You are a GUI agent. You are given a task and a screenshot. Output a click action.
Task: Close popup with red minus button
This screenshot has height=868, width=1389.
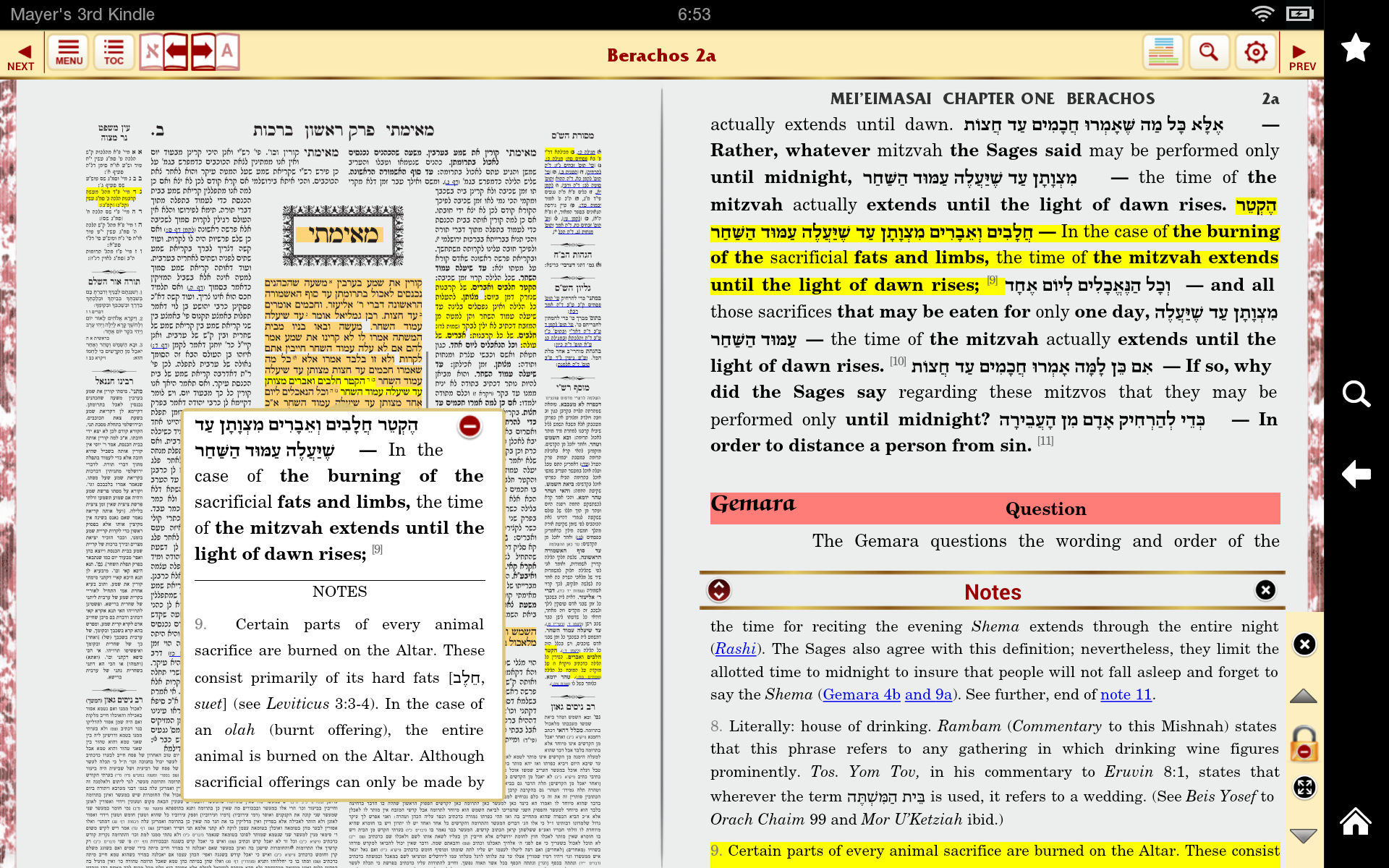pos(470,426)
